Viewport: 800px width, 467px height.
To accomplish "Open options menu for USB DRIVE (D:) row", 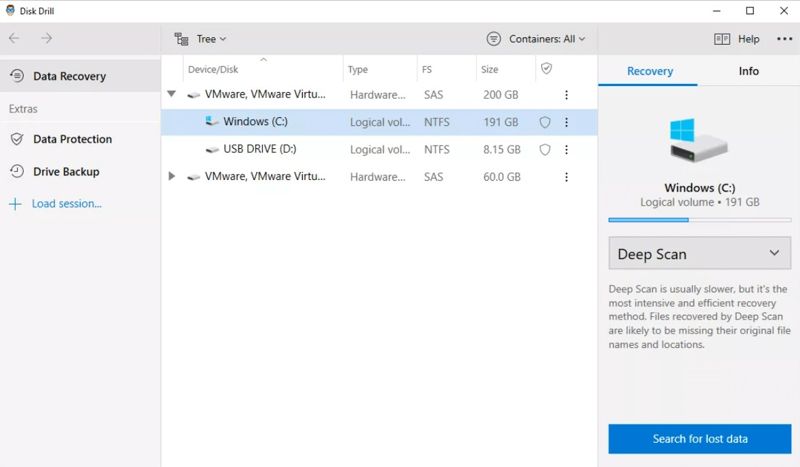I will [x=566, y=150].
